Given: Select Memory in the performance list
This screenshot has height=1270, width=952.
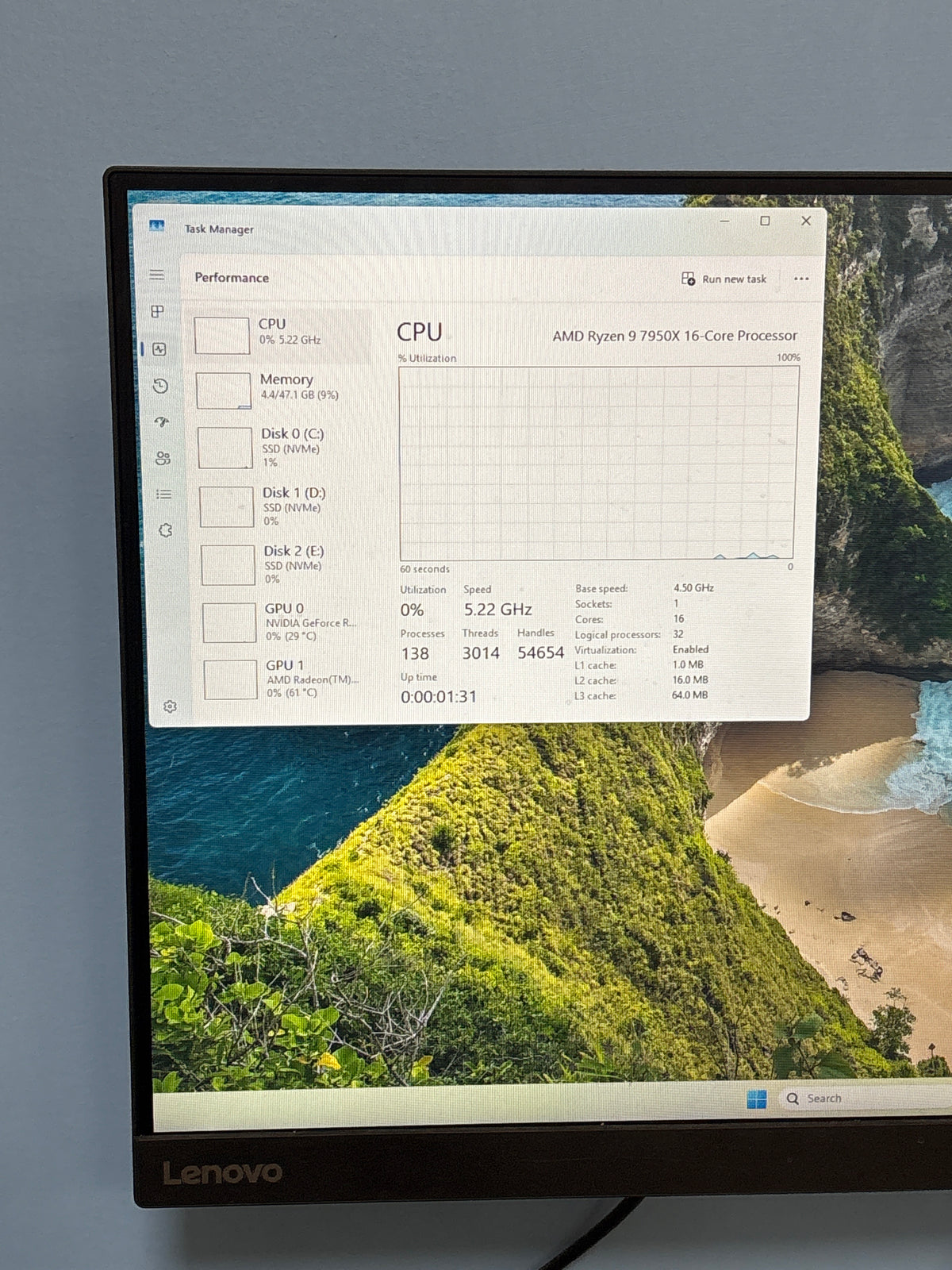Looking at the screenshot, I should (282, 390).
